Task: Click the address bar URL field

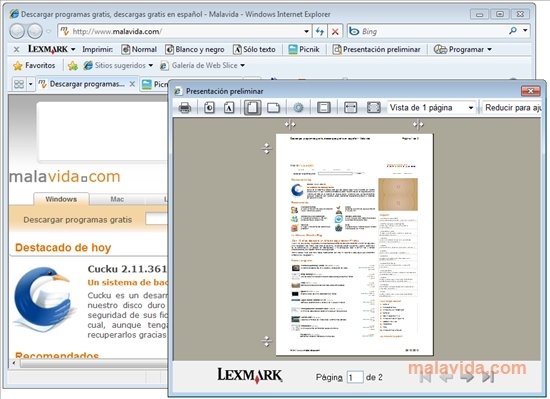Action: click(181, 32)
